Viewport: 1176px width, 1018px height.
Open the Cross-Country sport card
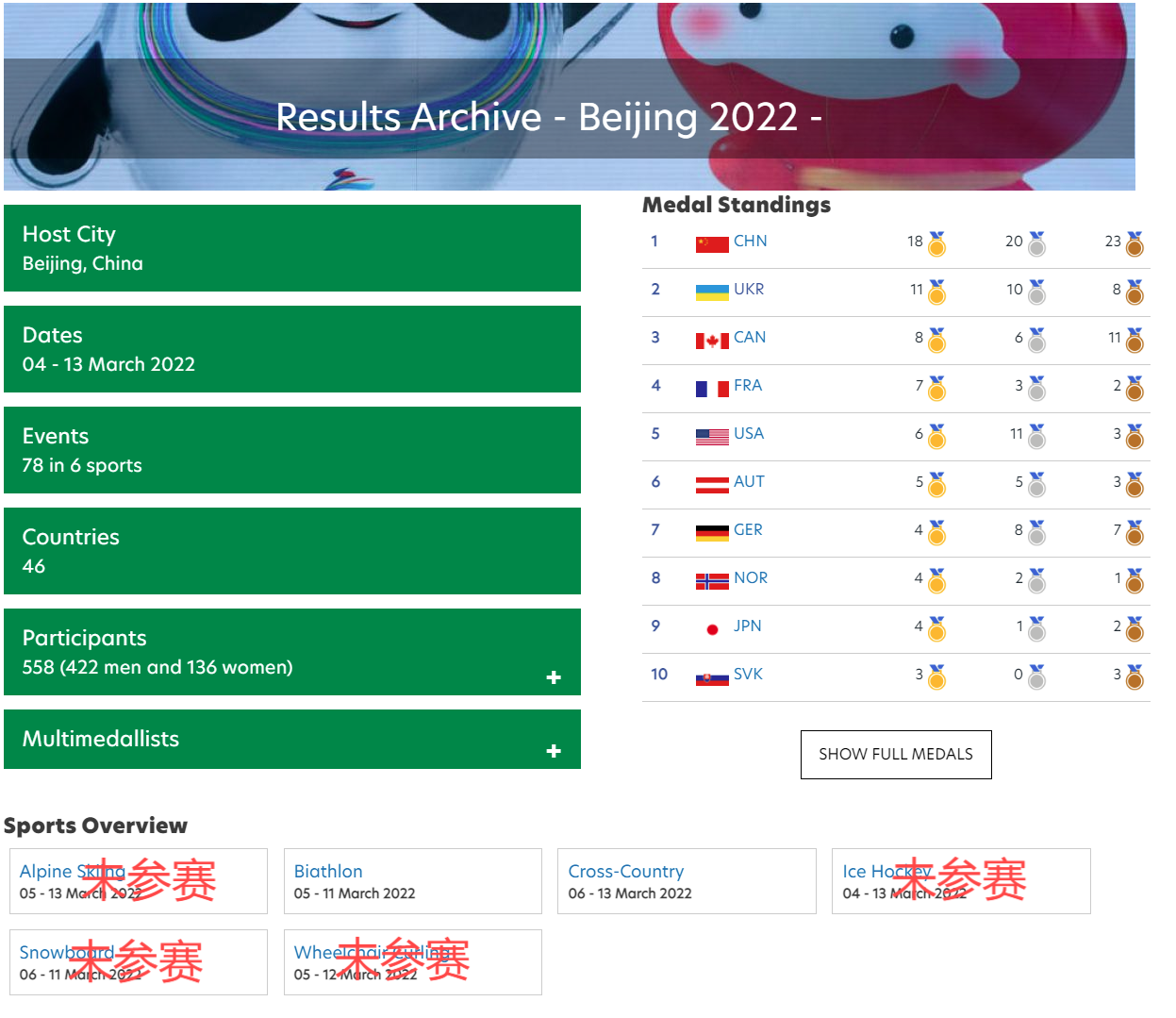pos(686,881)
